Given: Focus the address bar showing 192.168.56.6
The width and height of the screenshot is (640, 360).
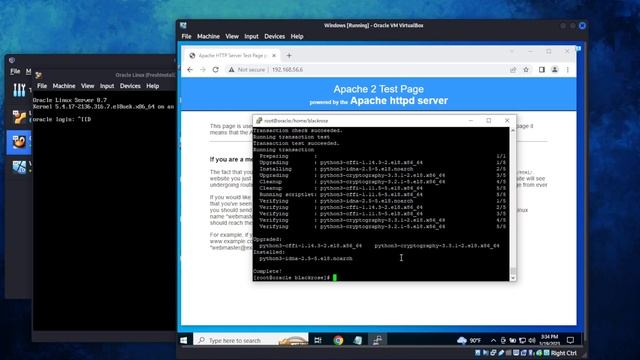Looking at the screenshot, I should pos(287,70).
